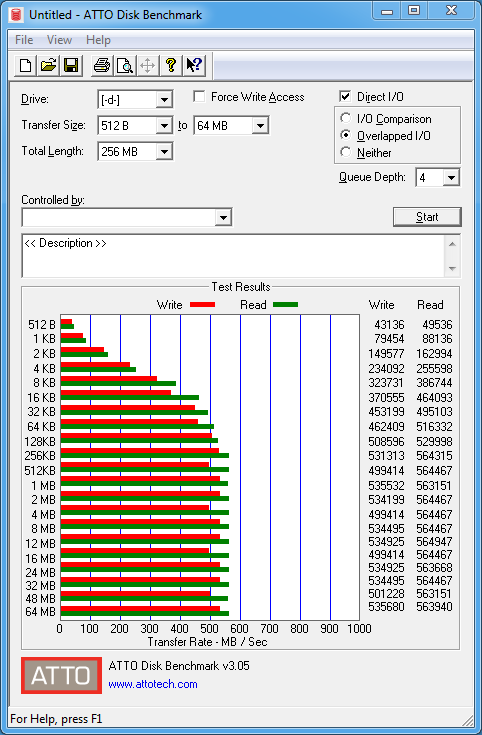The image size is (482, 735).
Task: Open the Queue Depth dropdown
Action: [x=451, y=178]
